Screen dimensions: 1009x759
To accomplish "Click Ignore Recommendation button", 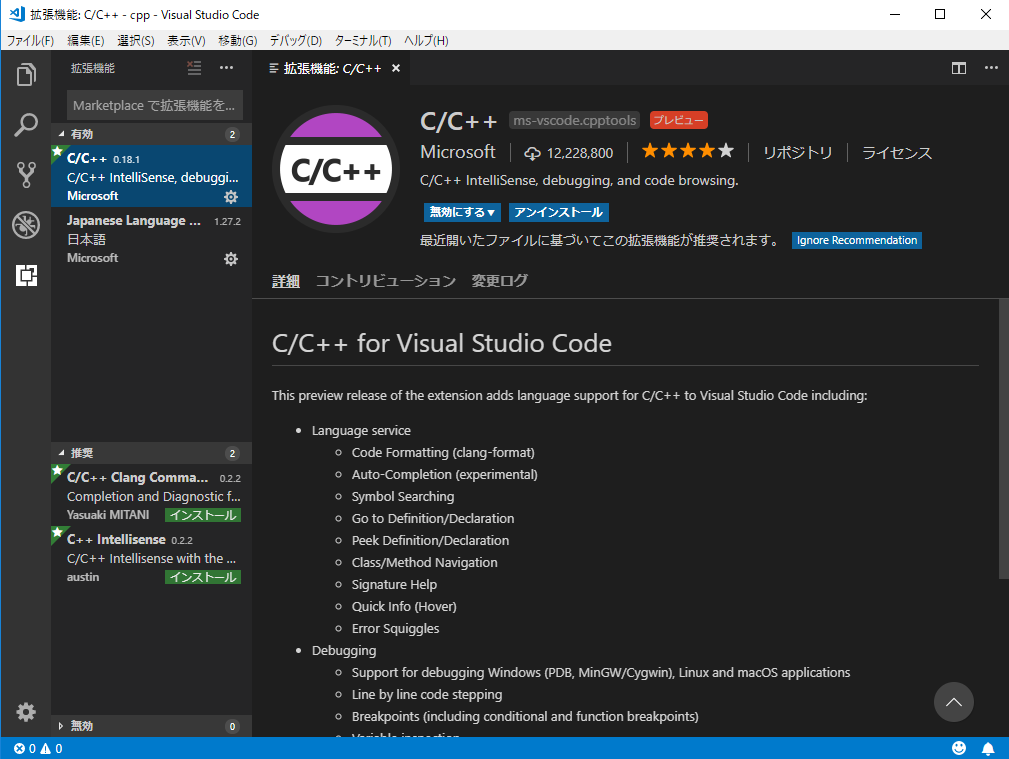I will [x=856, y=240].
